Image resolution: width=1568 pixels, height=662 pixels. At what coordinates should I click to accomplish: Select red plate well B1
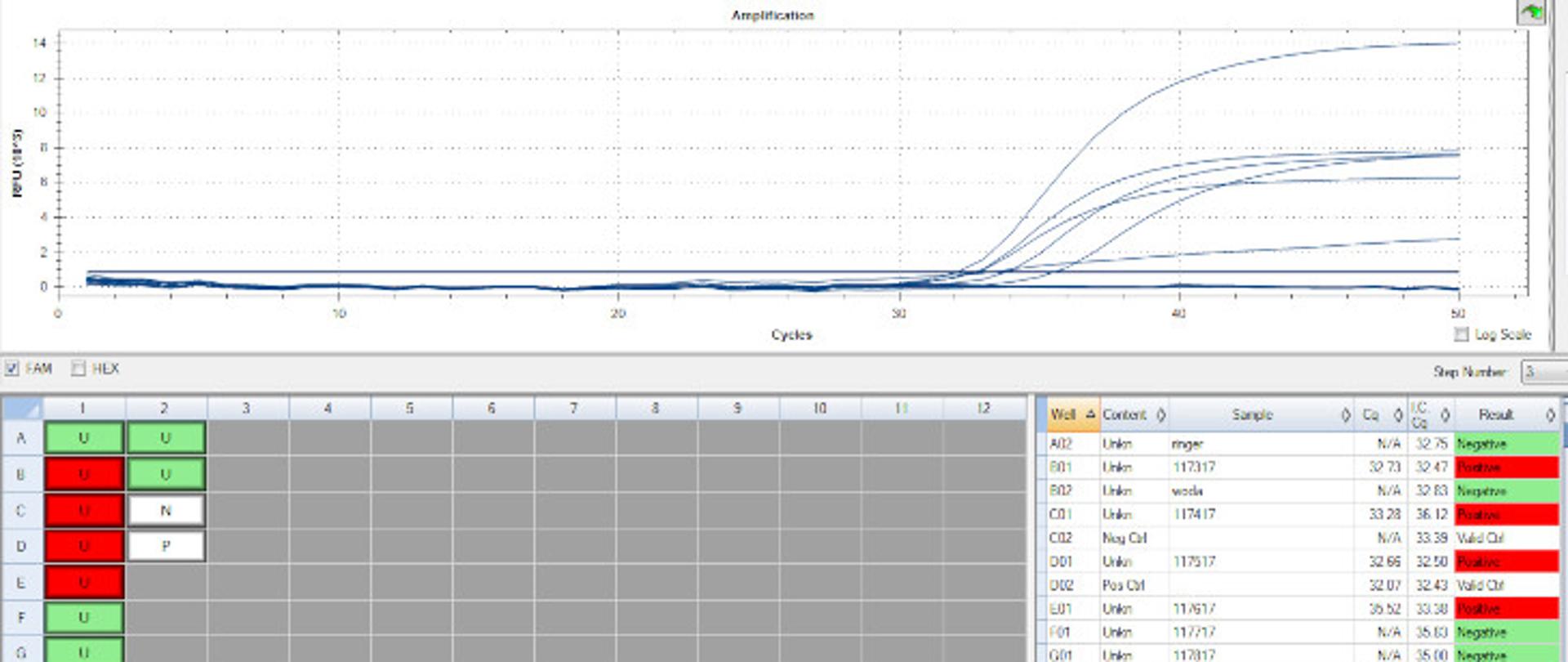[x=84, y=474]
